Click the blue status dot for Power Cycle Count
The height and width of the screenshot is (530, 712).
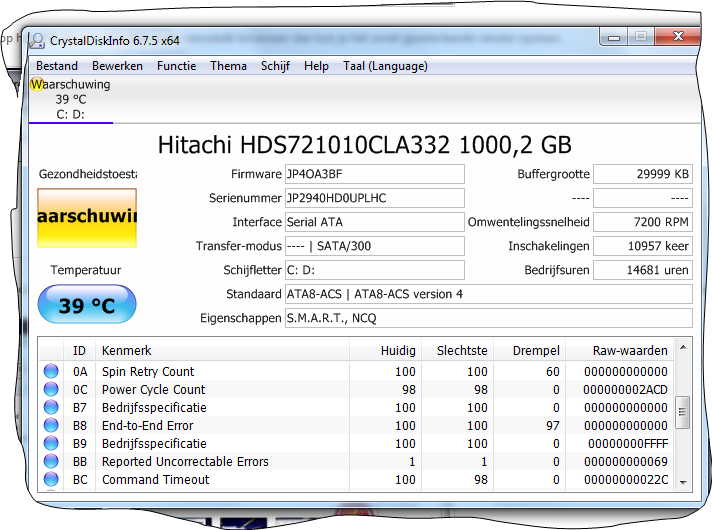coord(51,389)
